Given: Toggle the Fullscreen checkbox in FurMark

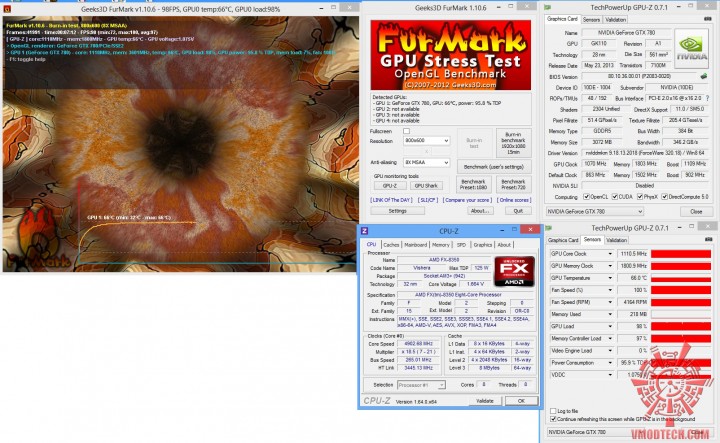Looking at the screenshot, I should click(x=406, y=131).
